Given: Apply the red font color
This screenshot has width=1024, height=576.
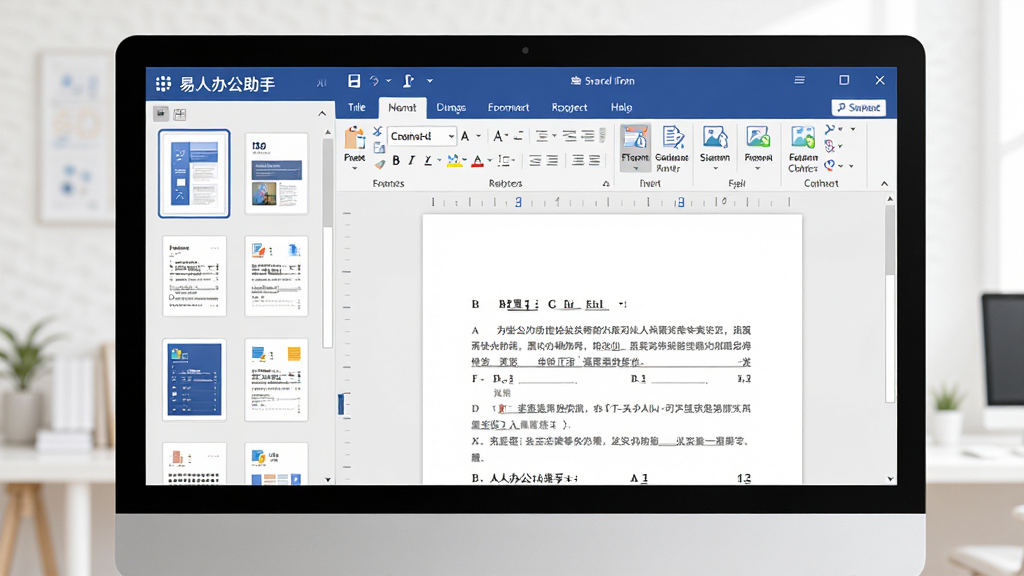Looking at the screenshot, I should (477, 161).
